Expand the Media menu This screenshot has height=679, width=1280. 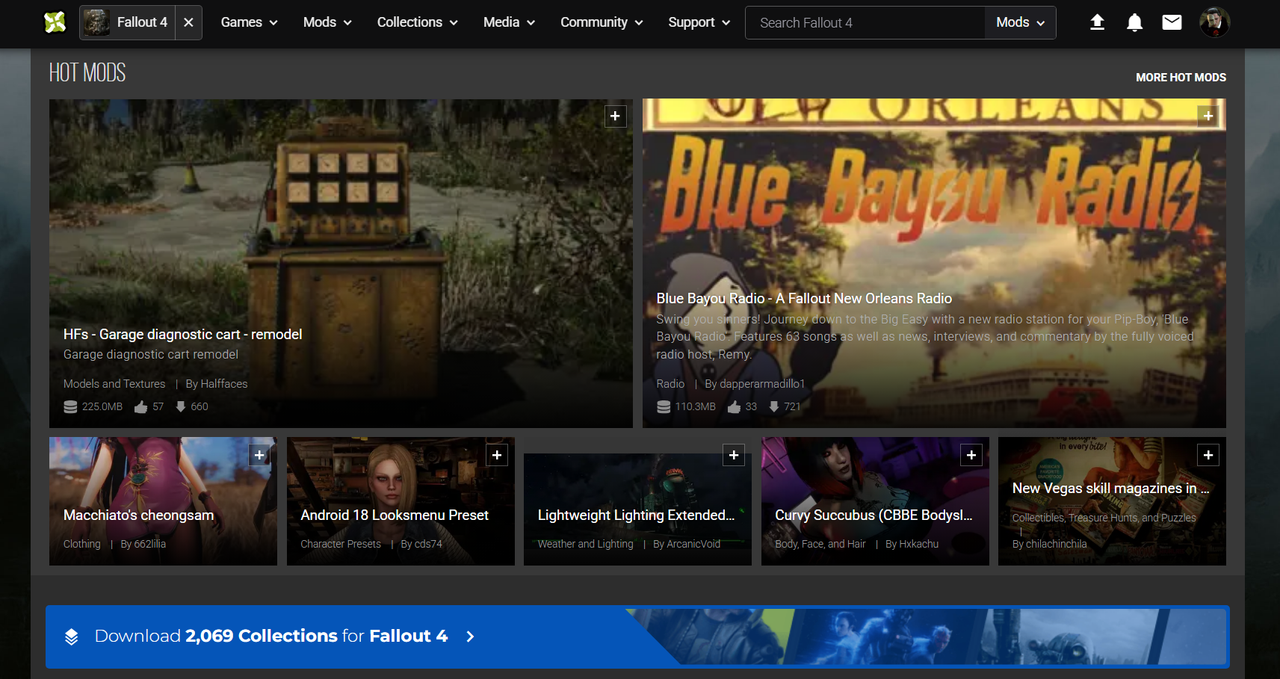click(x=509, y=22)
